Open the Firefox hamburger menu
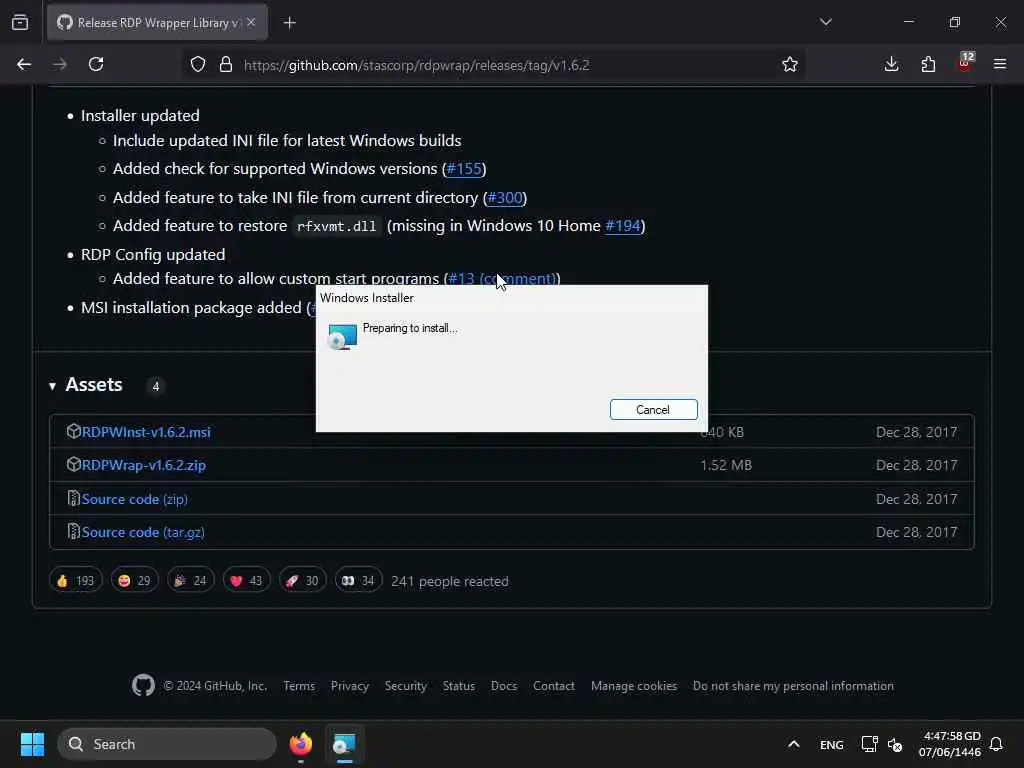The image size is (1024, 768). pos(1000,64)
